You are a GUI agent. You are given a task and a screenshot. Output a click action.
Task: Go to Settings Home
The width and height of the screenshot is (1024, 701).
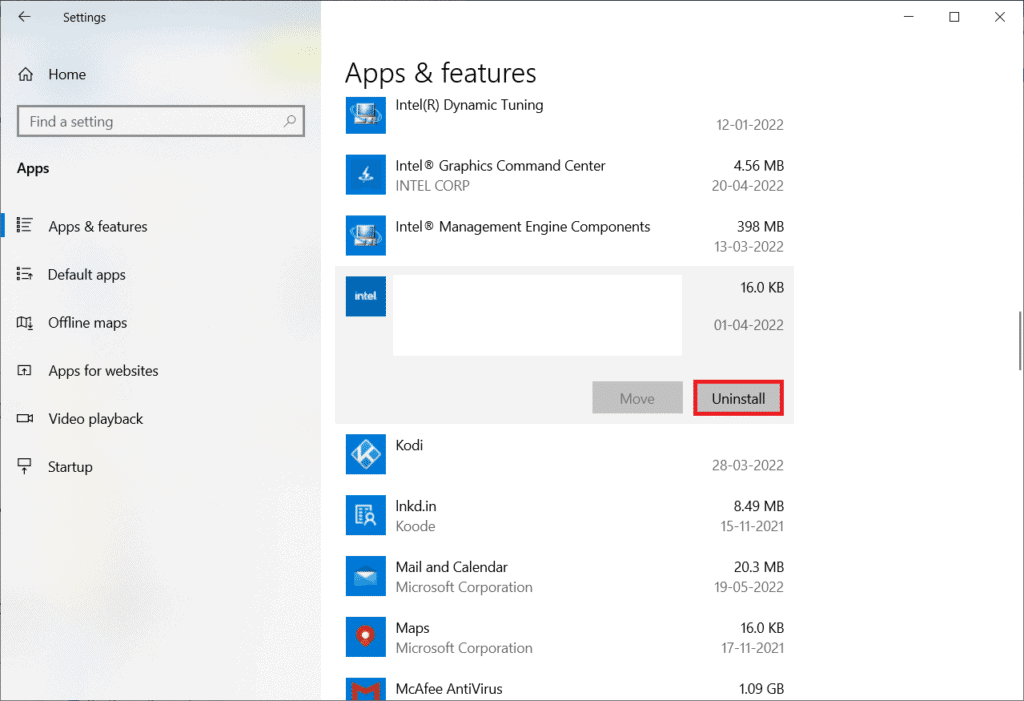tap(67, 74)
